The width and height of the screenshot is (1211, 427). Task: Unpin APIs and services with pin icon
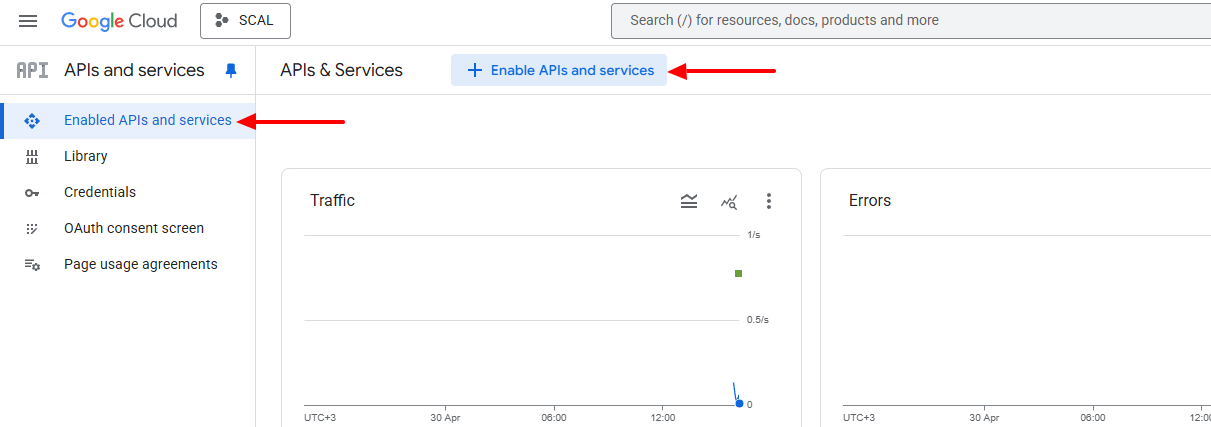(231, 70)
